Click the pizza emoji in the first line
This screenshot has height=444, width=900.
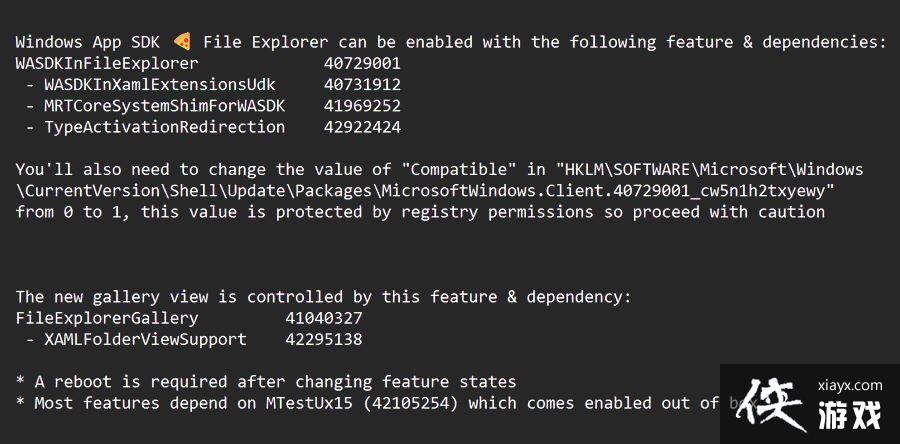point(182,42)
